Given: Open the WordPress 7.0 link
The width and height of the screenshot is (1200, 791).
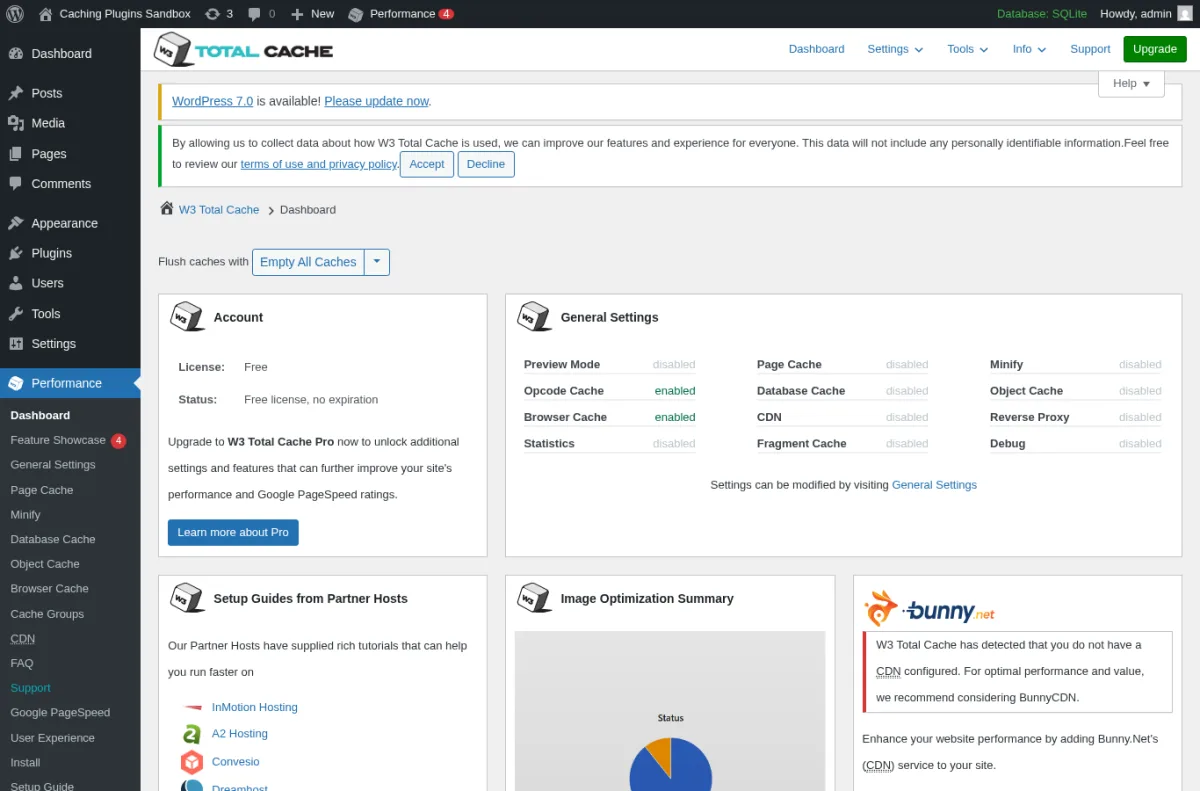Looking at the screenshot, I should pyautogui.click(x=212, y=101).
